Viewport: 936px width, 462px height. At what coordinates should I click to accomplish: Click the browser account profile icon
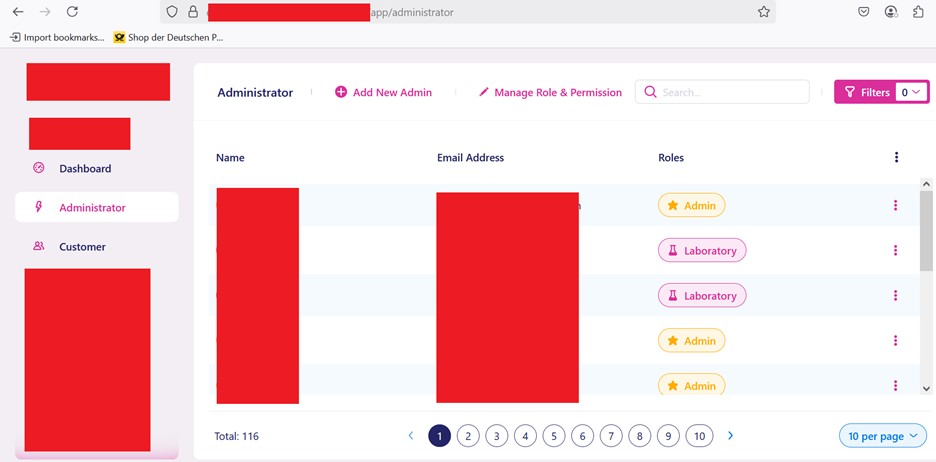click(891, 12)
